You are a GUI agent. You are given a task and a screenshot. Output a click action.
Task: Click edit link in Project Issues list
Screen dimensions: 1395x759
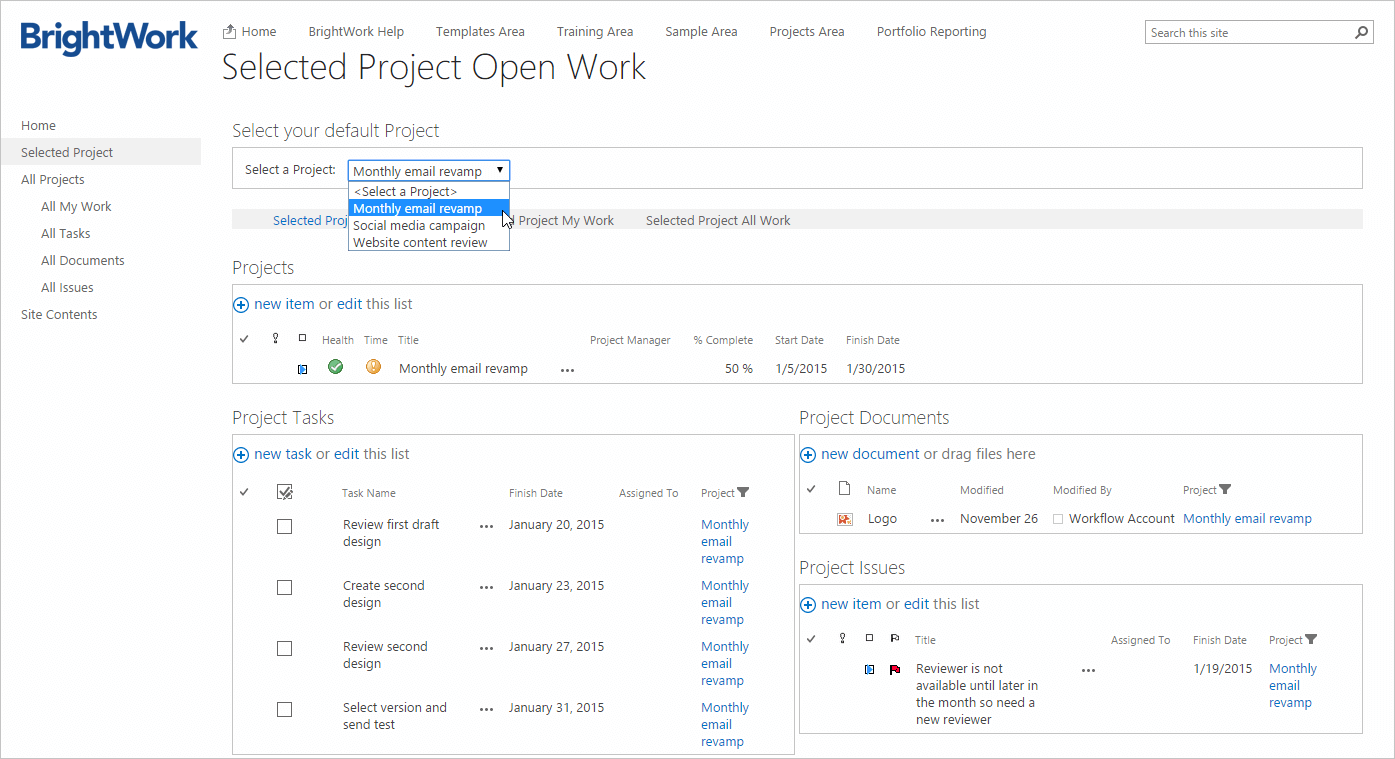[916, 604]
